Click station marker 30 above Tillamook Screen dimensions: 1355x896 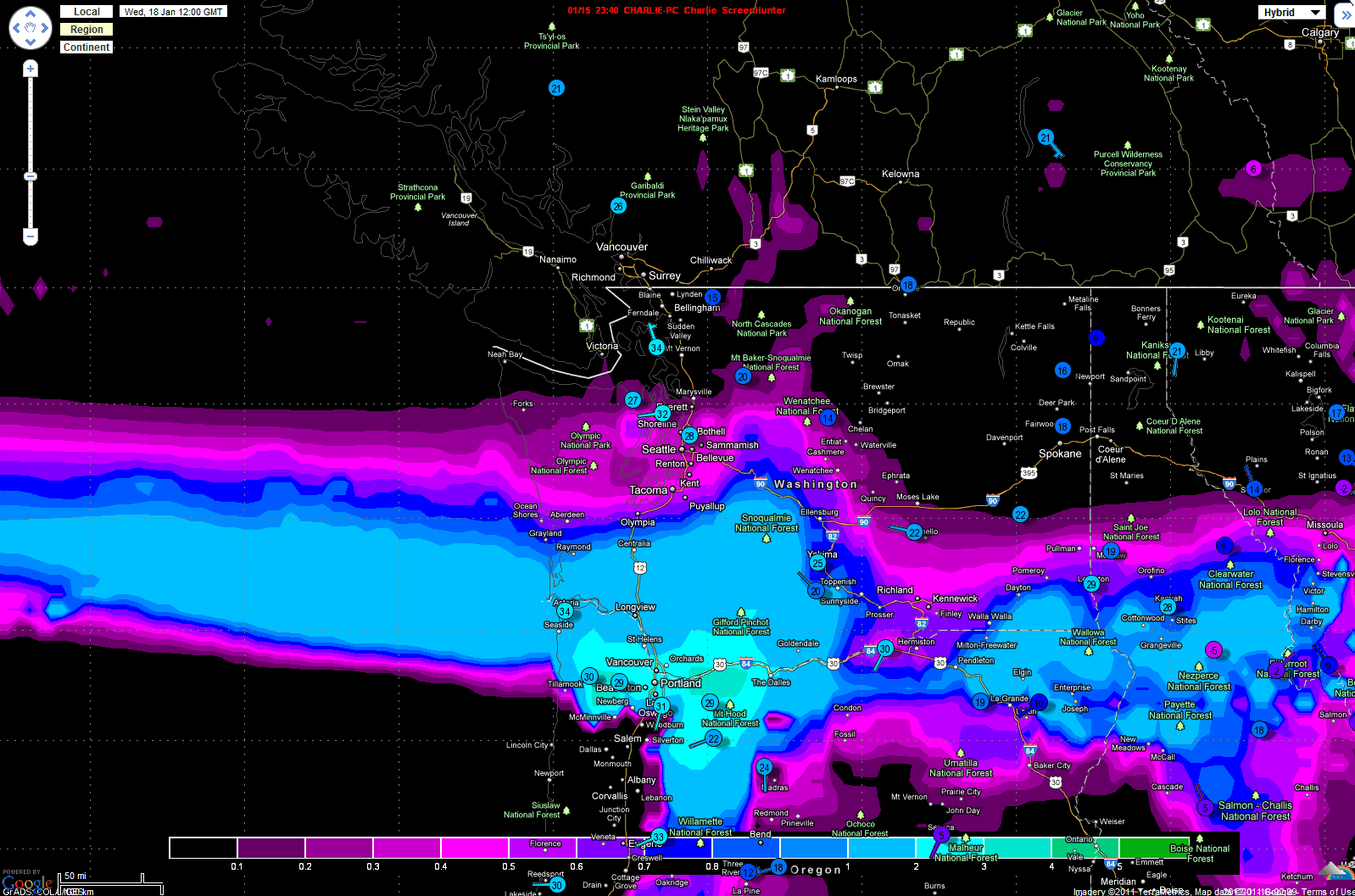[x=589, y=676]
